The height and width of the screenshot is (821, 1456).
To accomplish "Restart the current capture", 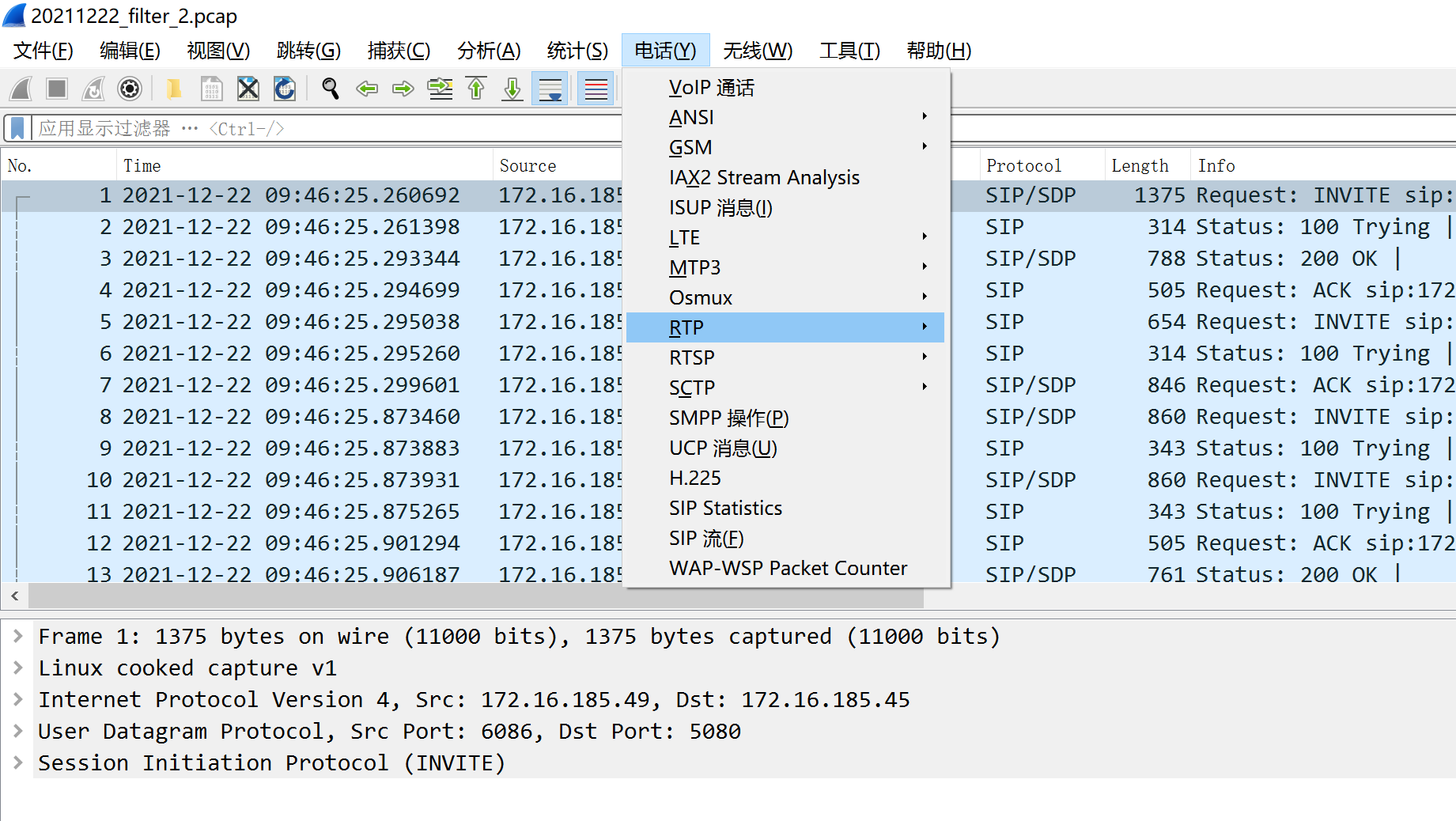I will tap(93, 89).
